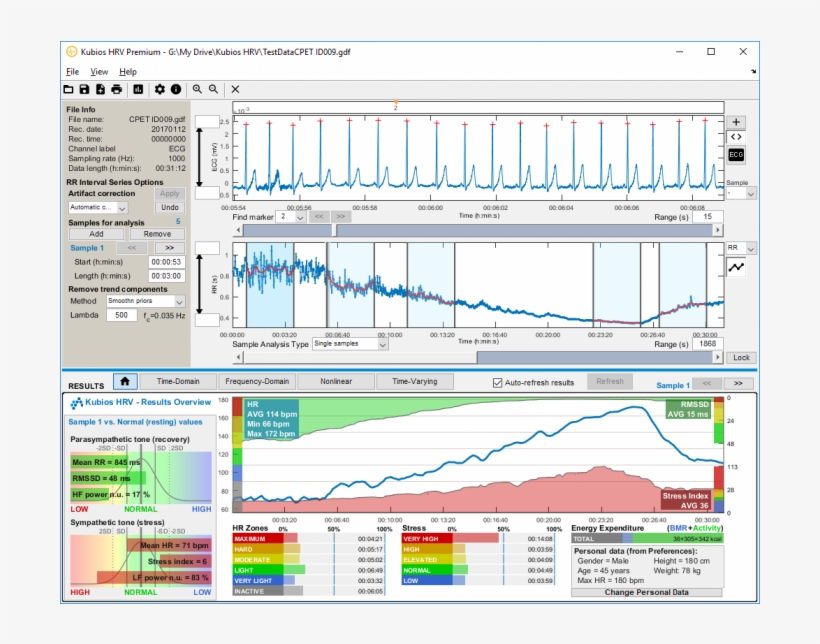Click the RR trend line icon
The width and height of the screenshot is (820, 644).
736,268
